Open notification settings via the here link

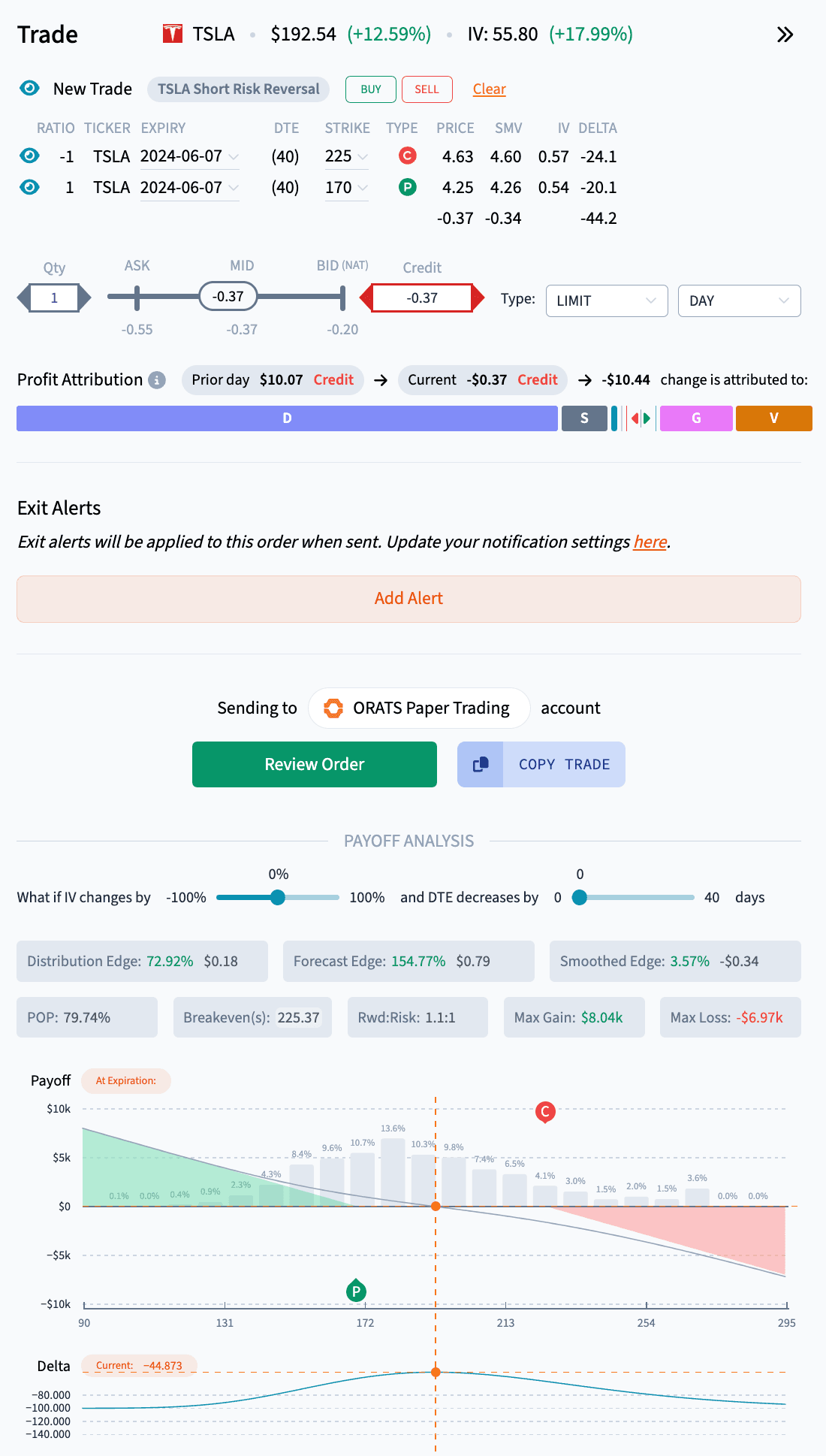tap(650, 542)
